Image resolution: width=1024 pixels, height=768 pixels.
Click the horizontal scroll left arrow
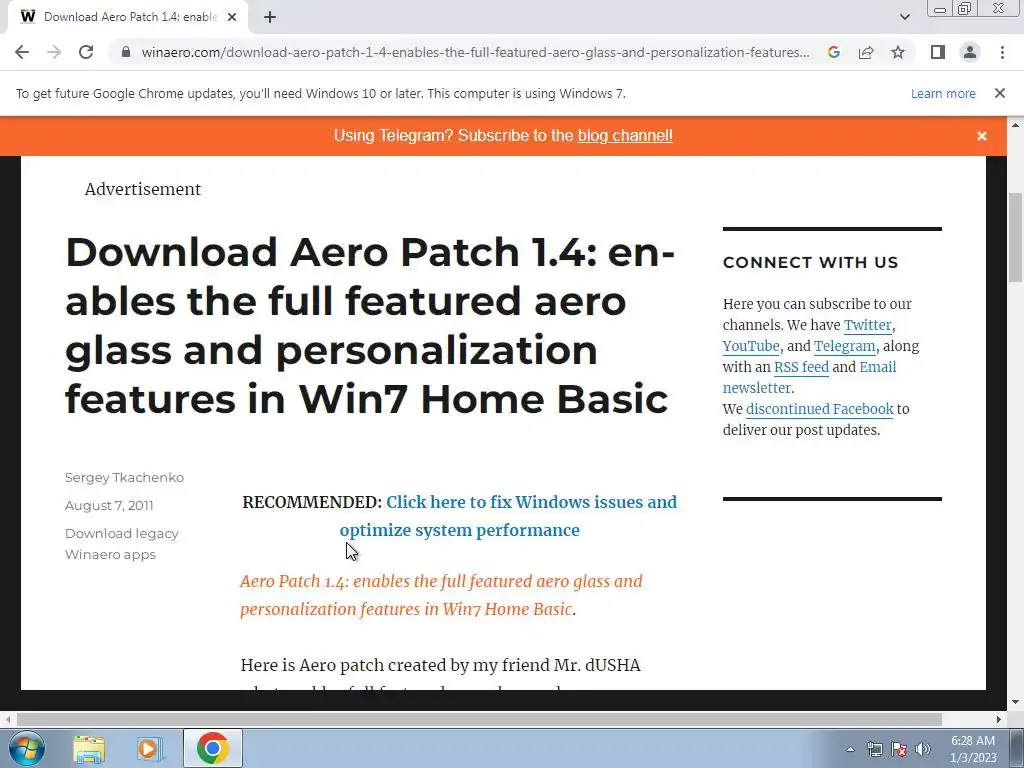(x=7, y=719)
